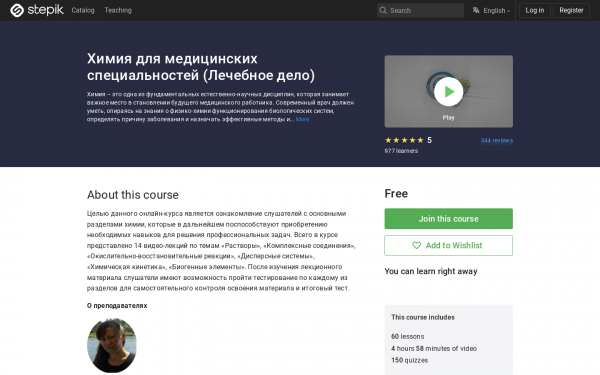Click 'This course includes' heading
The height and width of the screenshot is (375, 600).
[x=423, y=317]
